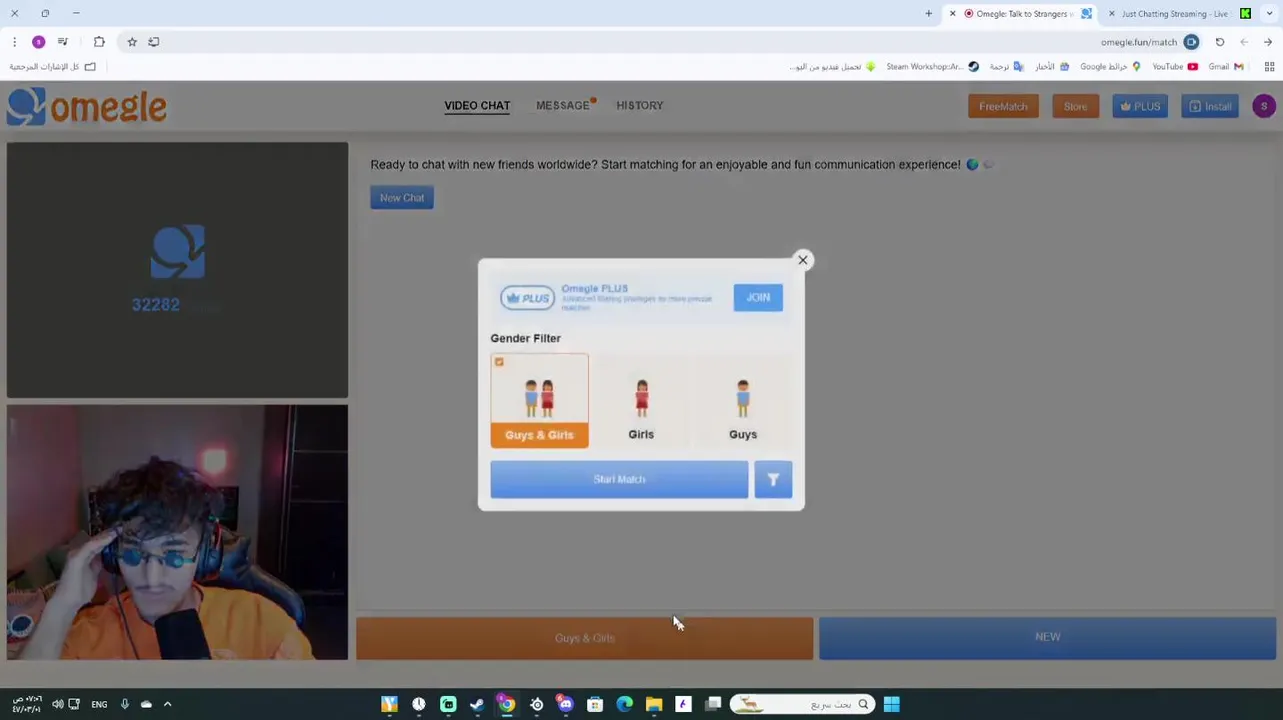1283x720 pixels.
Task: Close the gender filter dialog
Action: 802,260
